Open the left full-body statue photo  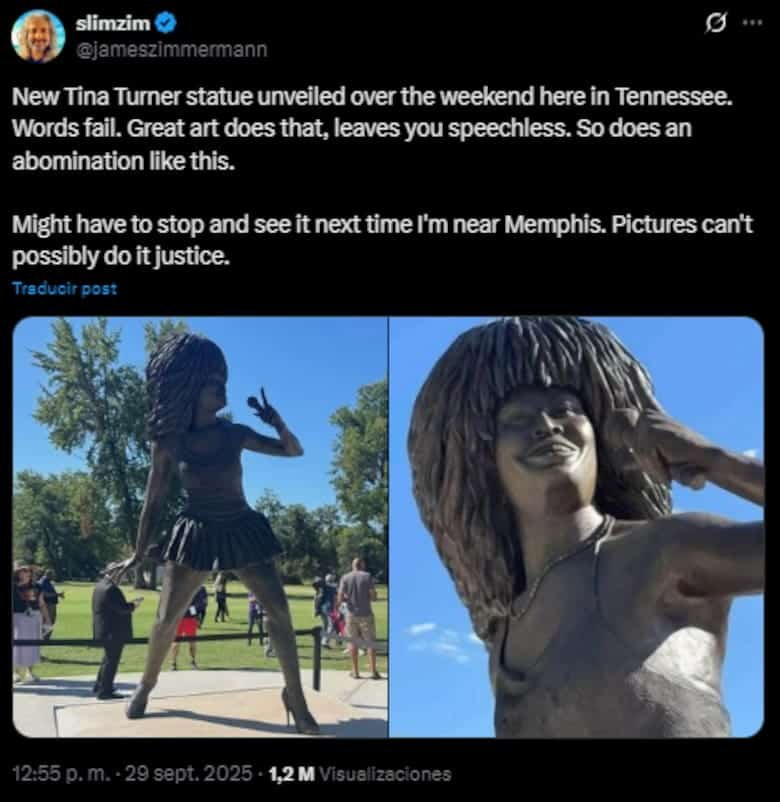(x=200, y=527)
